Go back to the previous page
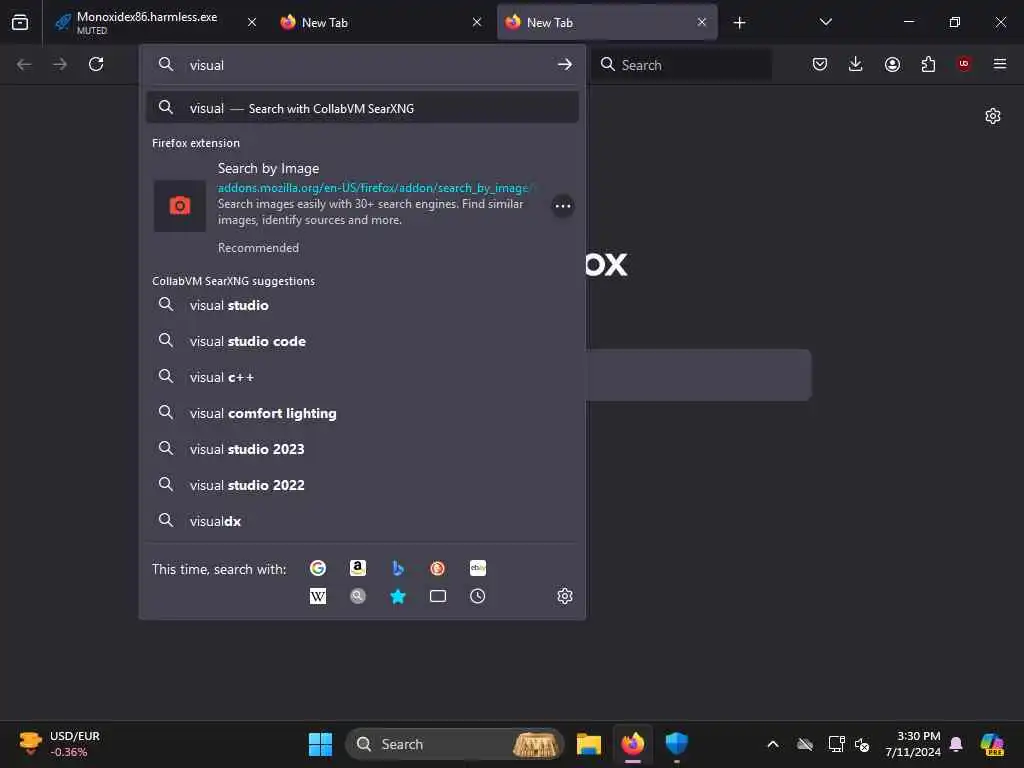 24,64
